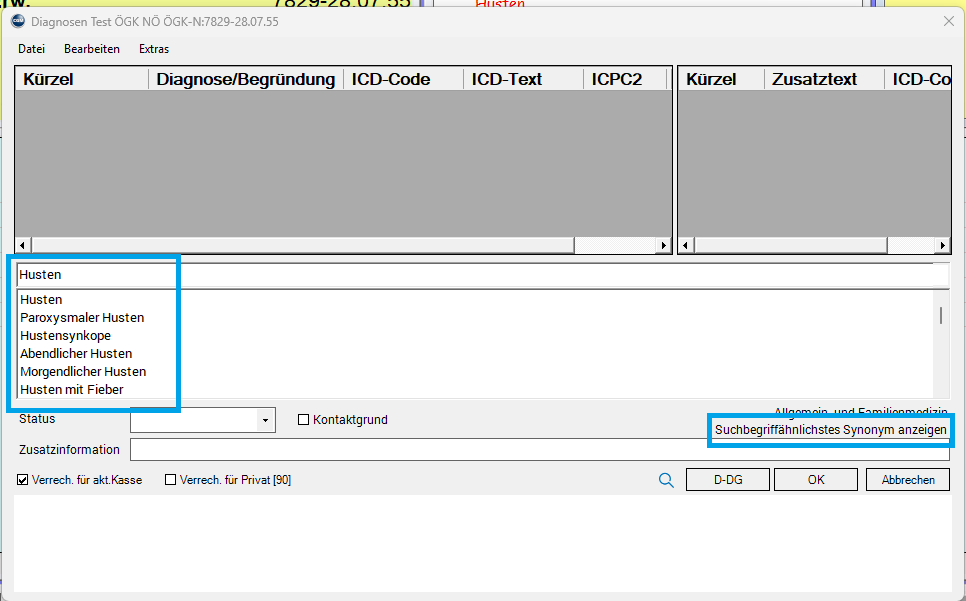This screenshot has width=966, height=601.
Task: Select 'Hustensynkope' in the results list
Action: point(66,336)
